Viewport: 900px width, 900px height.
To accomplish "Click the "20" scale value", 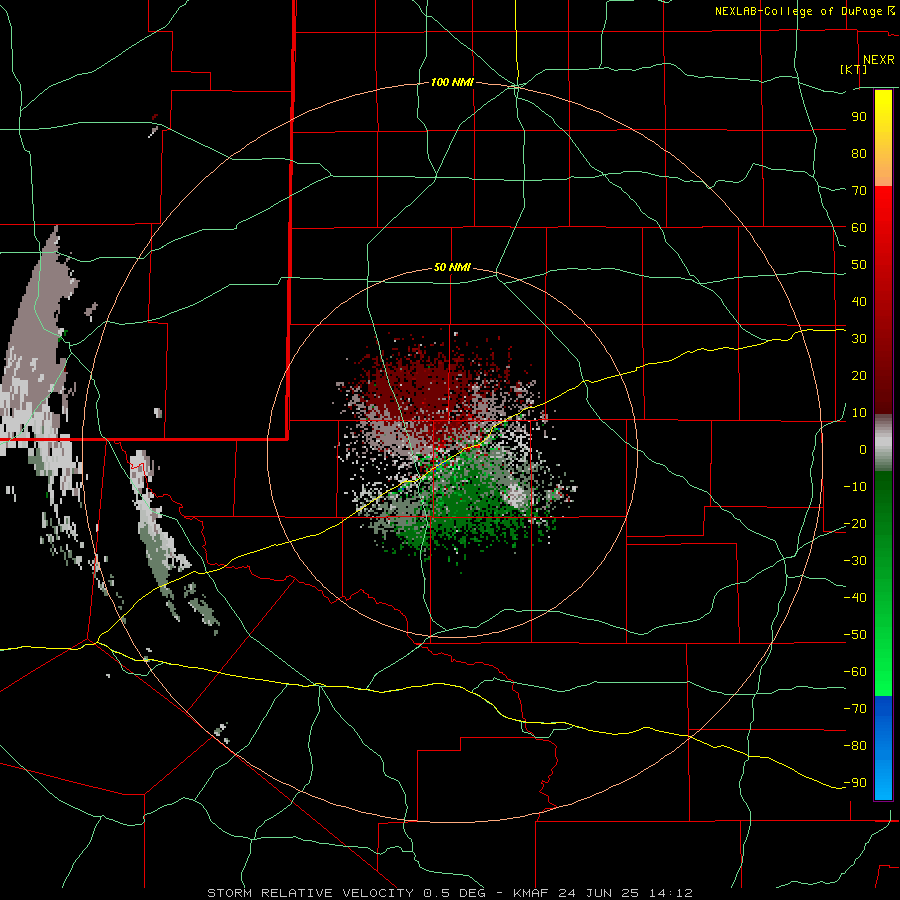I will 859,375.
